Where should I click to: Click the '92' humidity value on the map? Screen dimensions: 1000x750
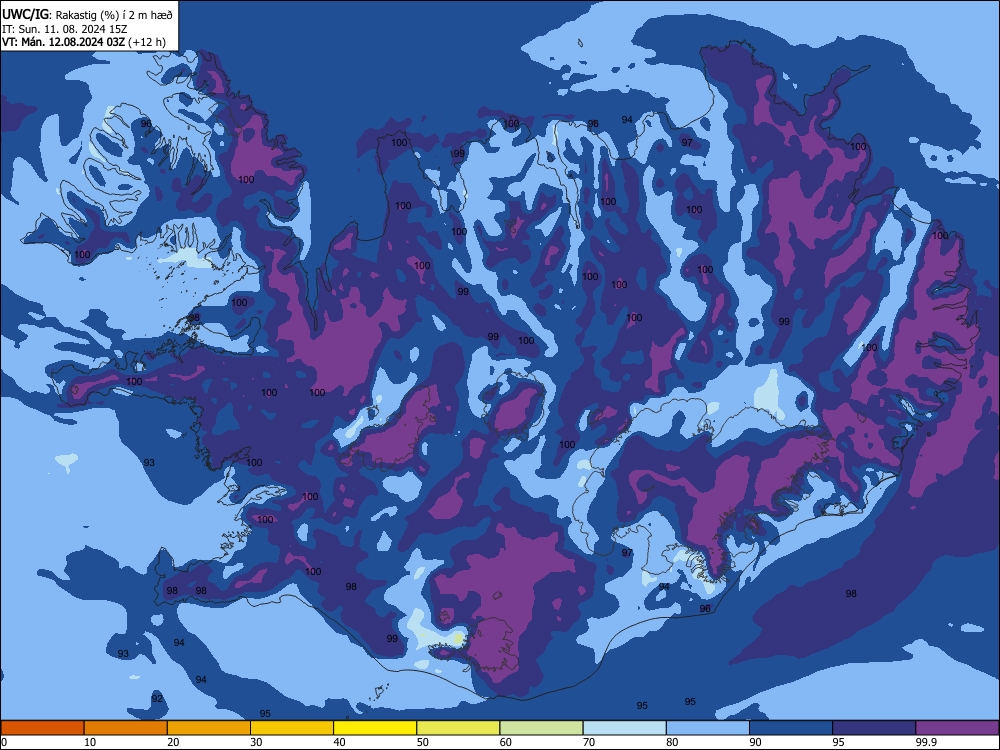coord(157,699)
